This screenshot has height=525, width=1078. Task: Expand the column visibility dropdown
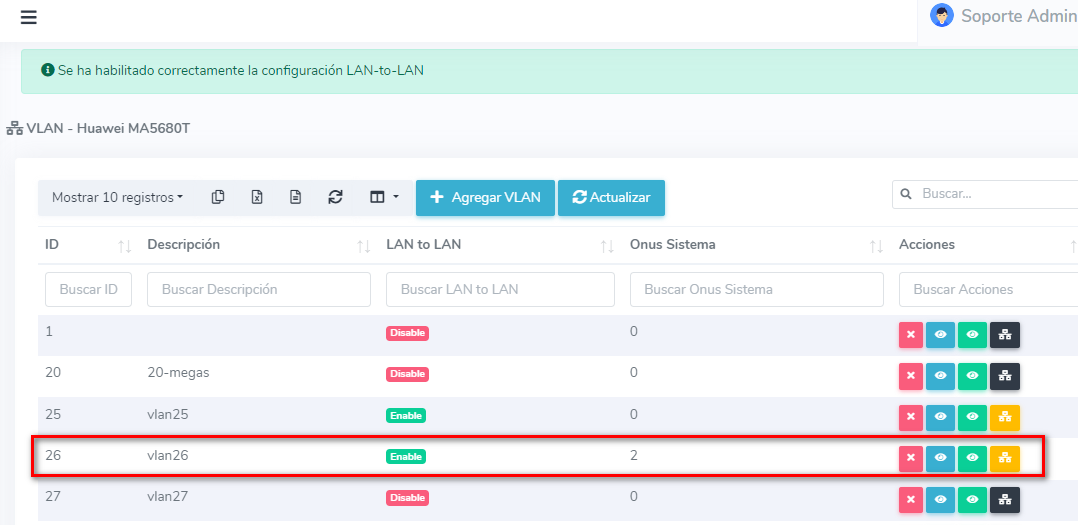[384, 198]
